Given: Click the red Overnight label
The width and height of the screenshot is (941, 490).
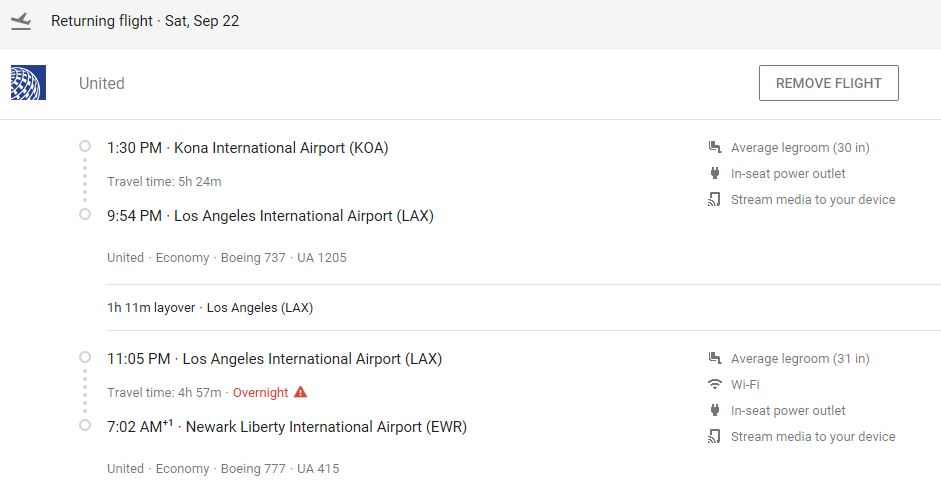Looking at the screenshot, I should pos(260,393).
